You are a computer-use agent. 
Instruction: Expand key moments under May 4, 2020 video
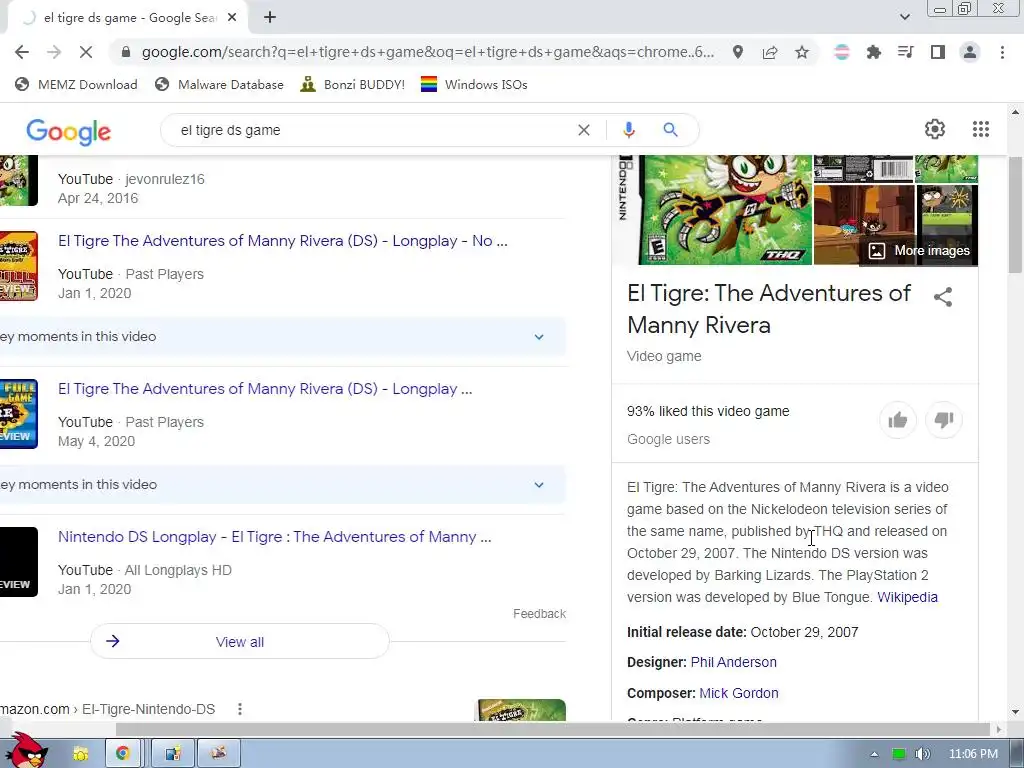click(539, 485)
